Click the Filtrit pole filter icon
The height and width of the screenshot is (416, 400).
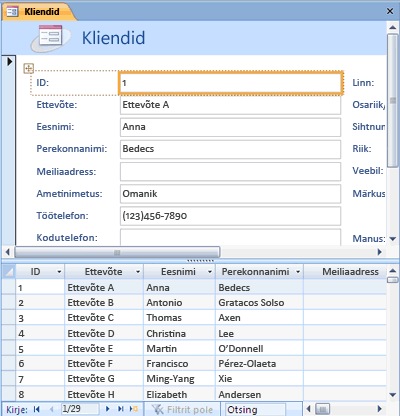[157, 409]
